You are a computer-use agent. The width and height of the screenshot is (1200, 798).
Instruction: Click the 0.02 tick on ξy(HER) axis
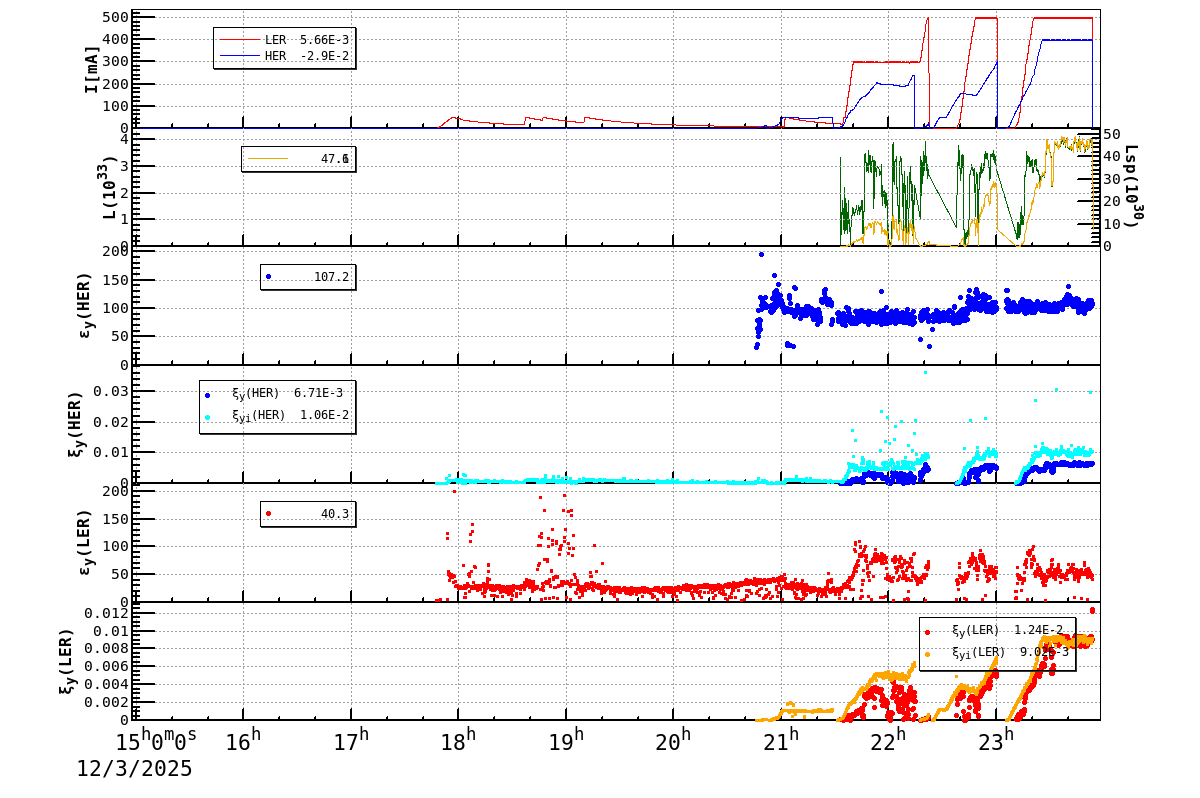(112, 421)
